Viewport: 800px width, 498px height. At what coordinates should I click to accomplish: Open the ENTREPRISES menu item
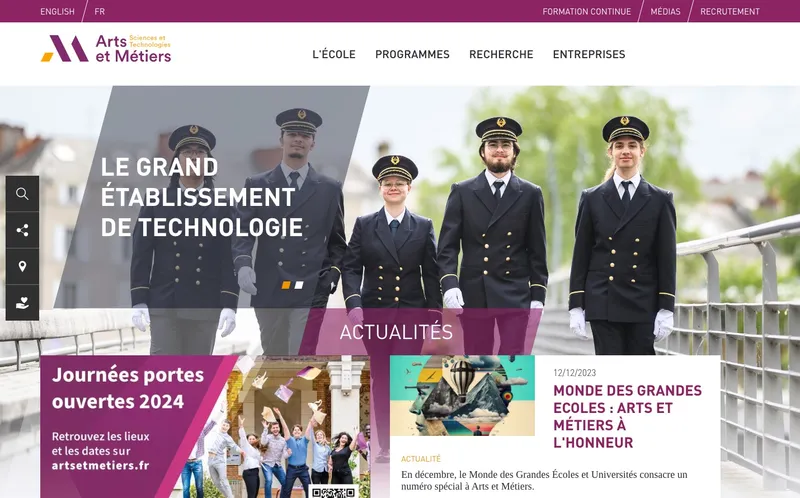point(589,54)
